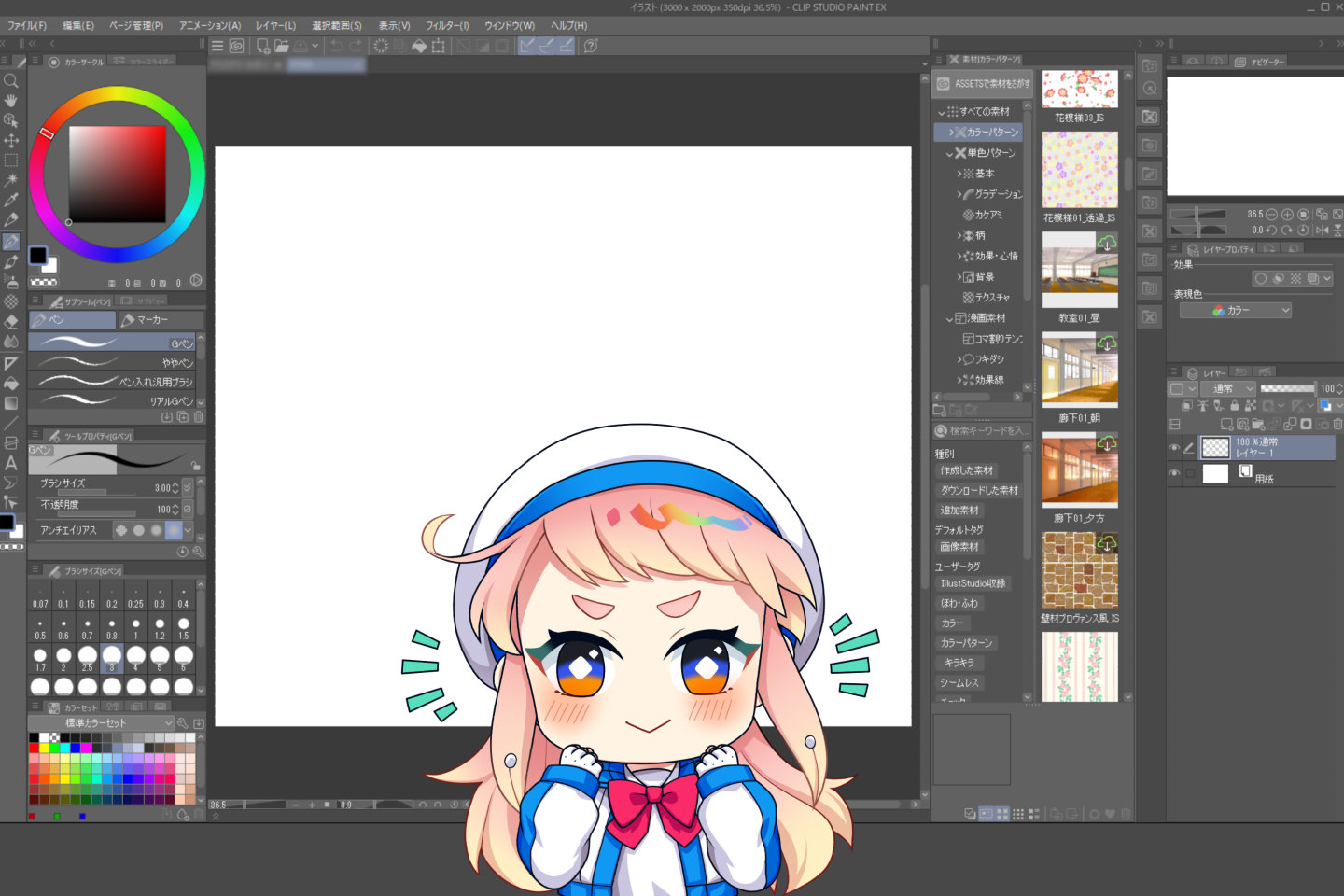
Task: Delete the current layer via trash icon
Action: (x=1337, y=425)
